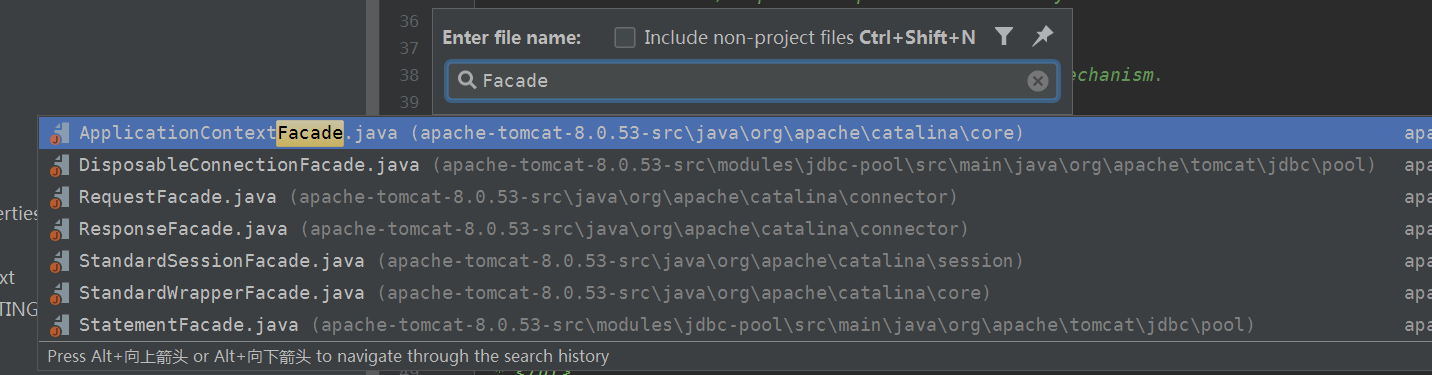
Task: Select StatementFacade.java in result list
Action: [x=735, y=325]
